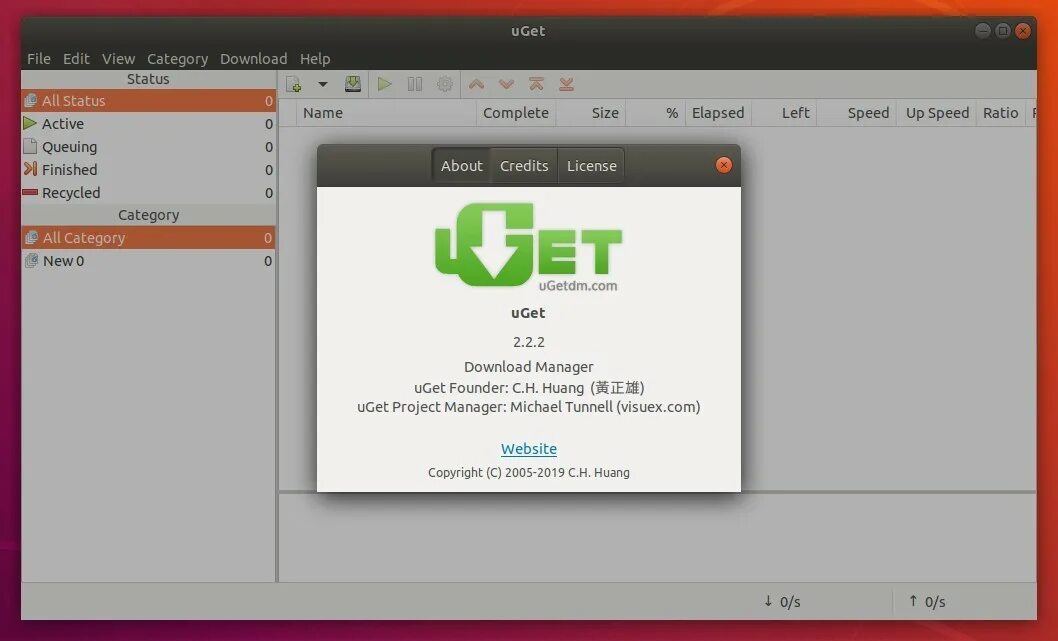
Task: Open the Category menu
Action: coord(177,59)
